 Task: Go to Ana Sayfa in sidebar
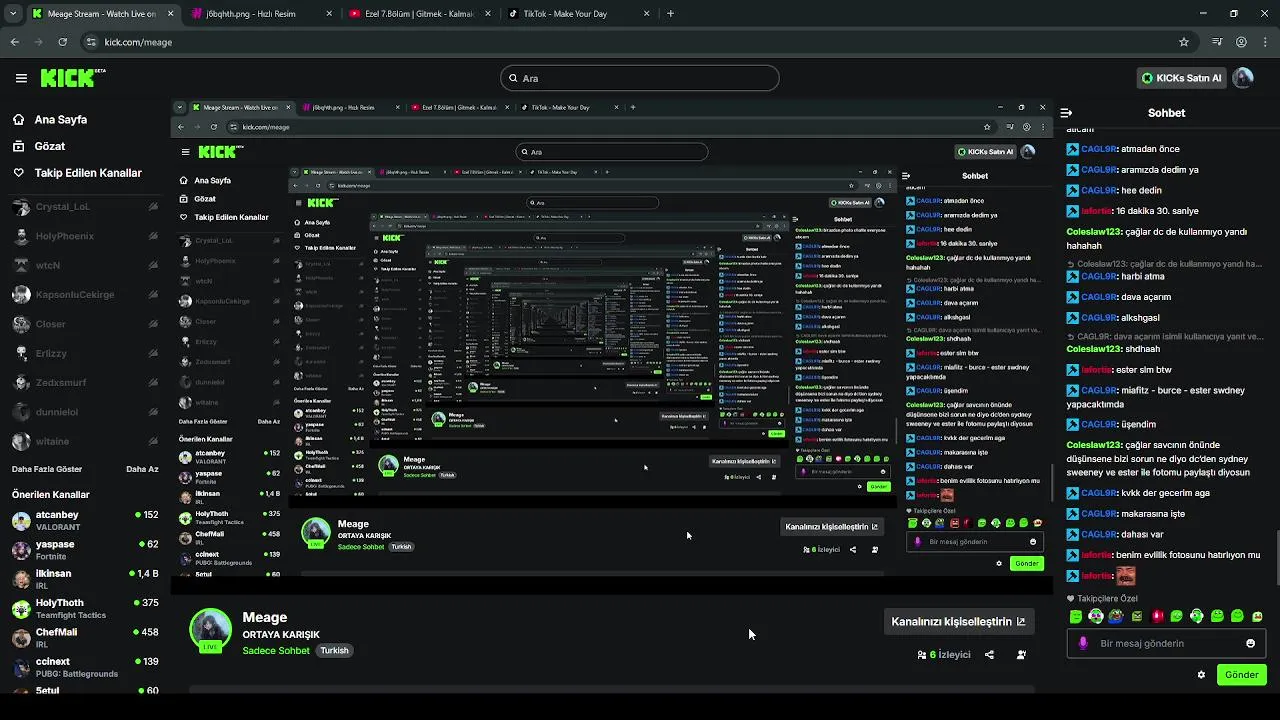(61, 119)
